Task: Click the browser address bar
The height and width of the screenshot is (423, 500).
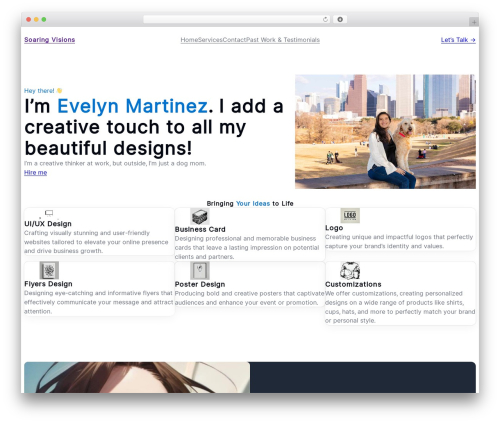Action: (237, 20)
